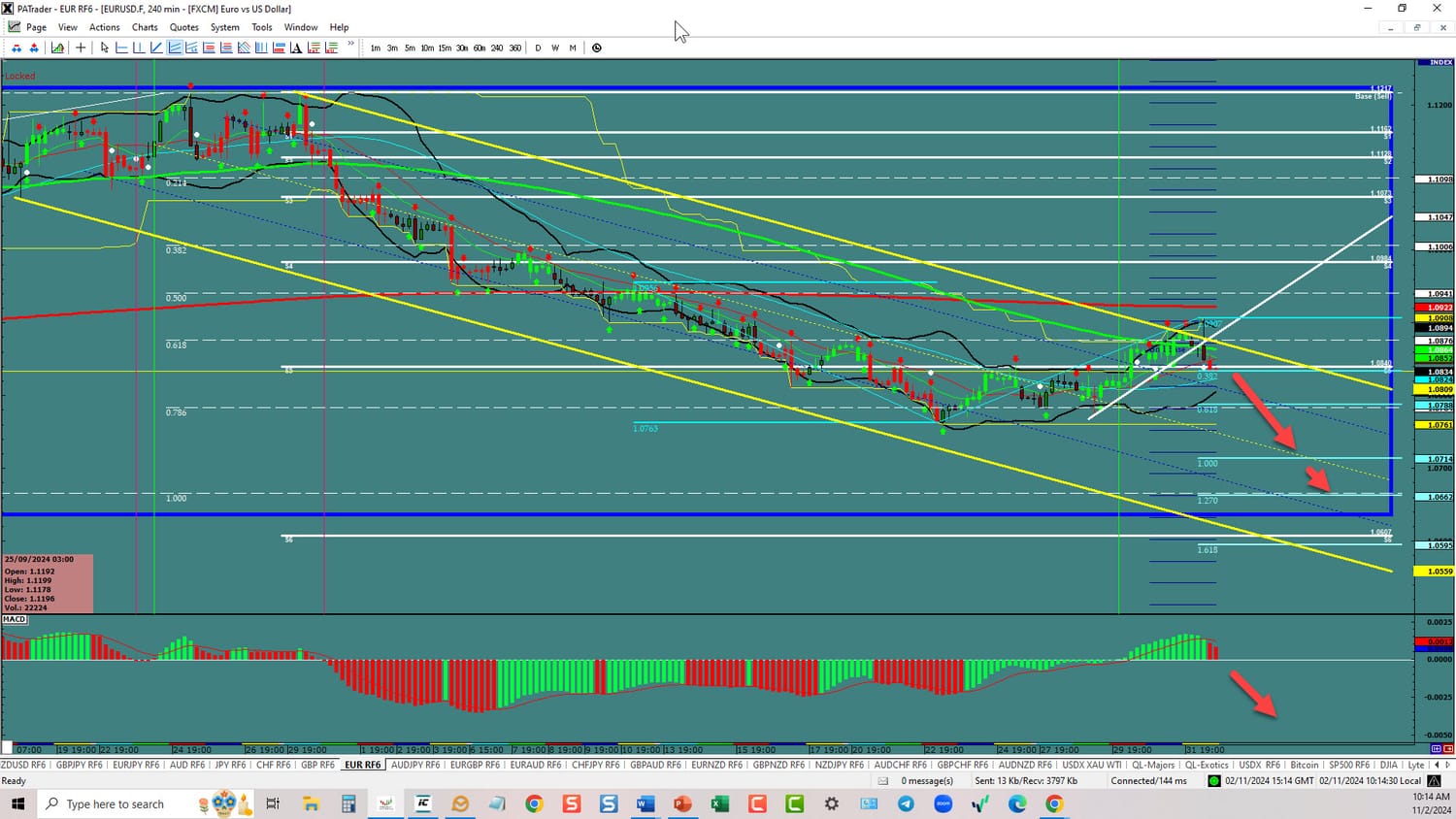1456x819 pixels.
Task: Switch to the USDX XAU WTI tab
Action: point(1092,765)
